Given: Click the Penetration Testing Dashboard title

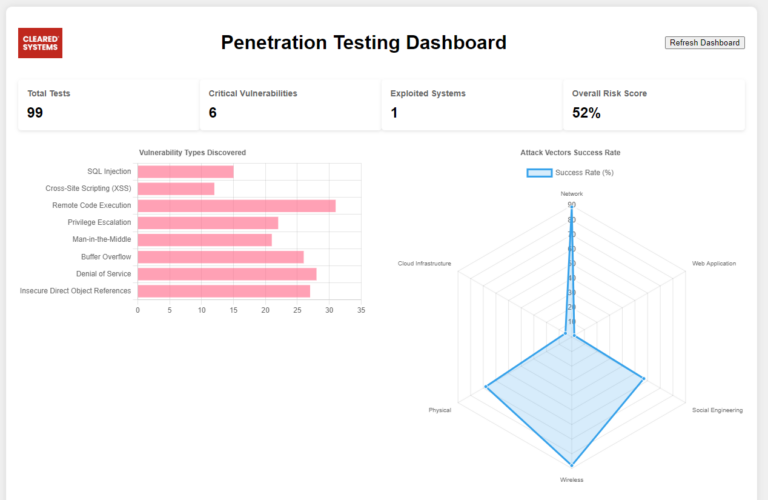Looking at the screenshot, I should [x=363, y=43].
